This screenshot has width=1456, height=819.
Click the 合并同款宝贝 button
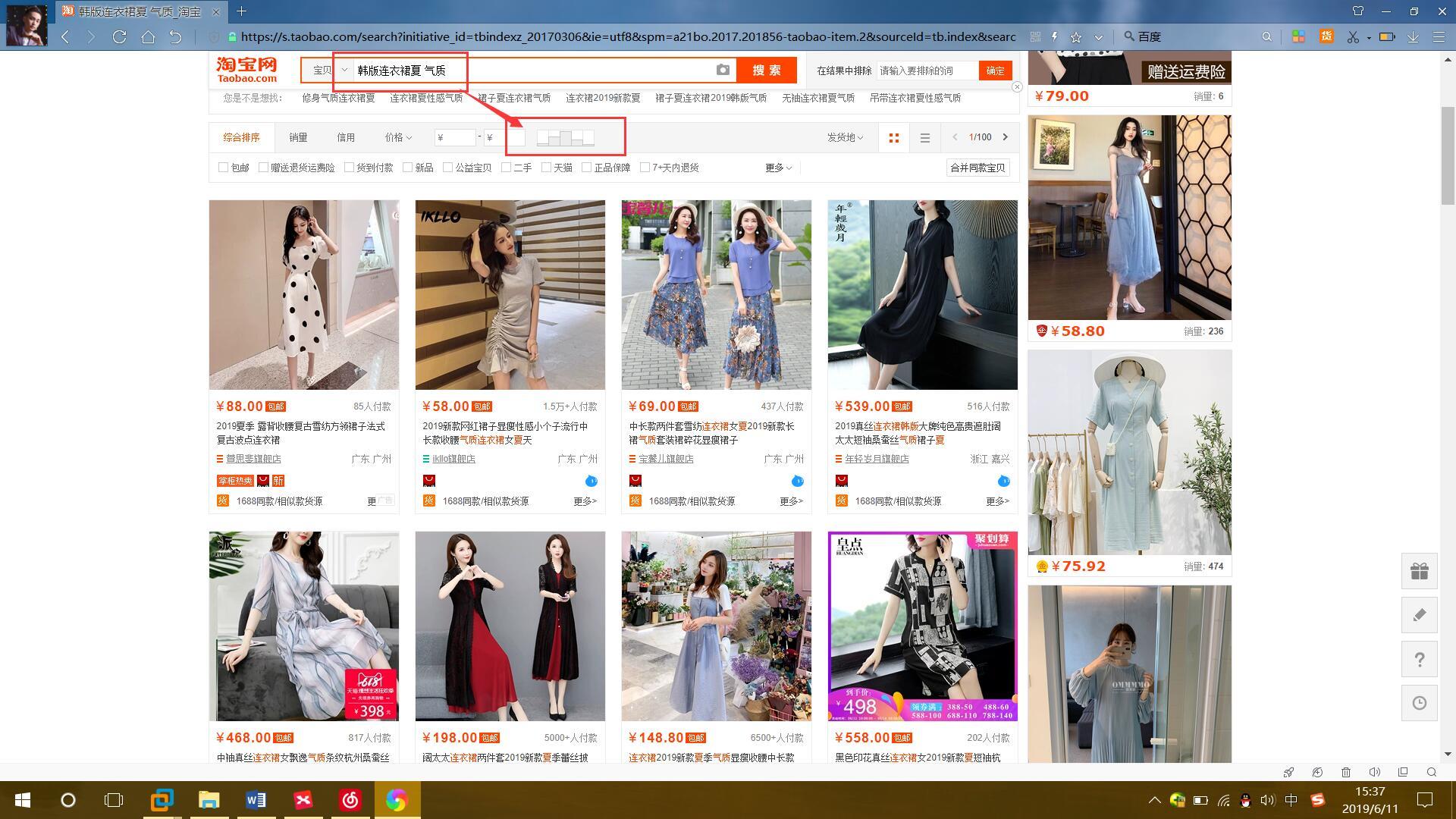(977, 168)
